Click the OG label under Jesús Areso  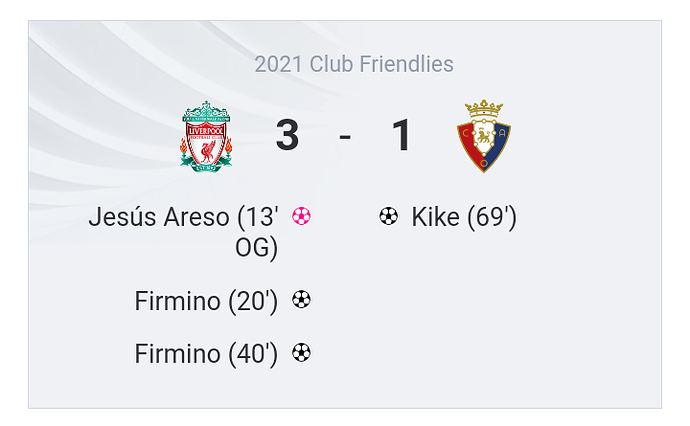[254, 248]
